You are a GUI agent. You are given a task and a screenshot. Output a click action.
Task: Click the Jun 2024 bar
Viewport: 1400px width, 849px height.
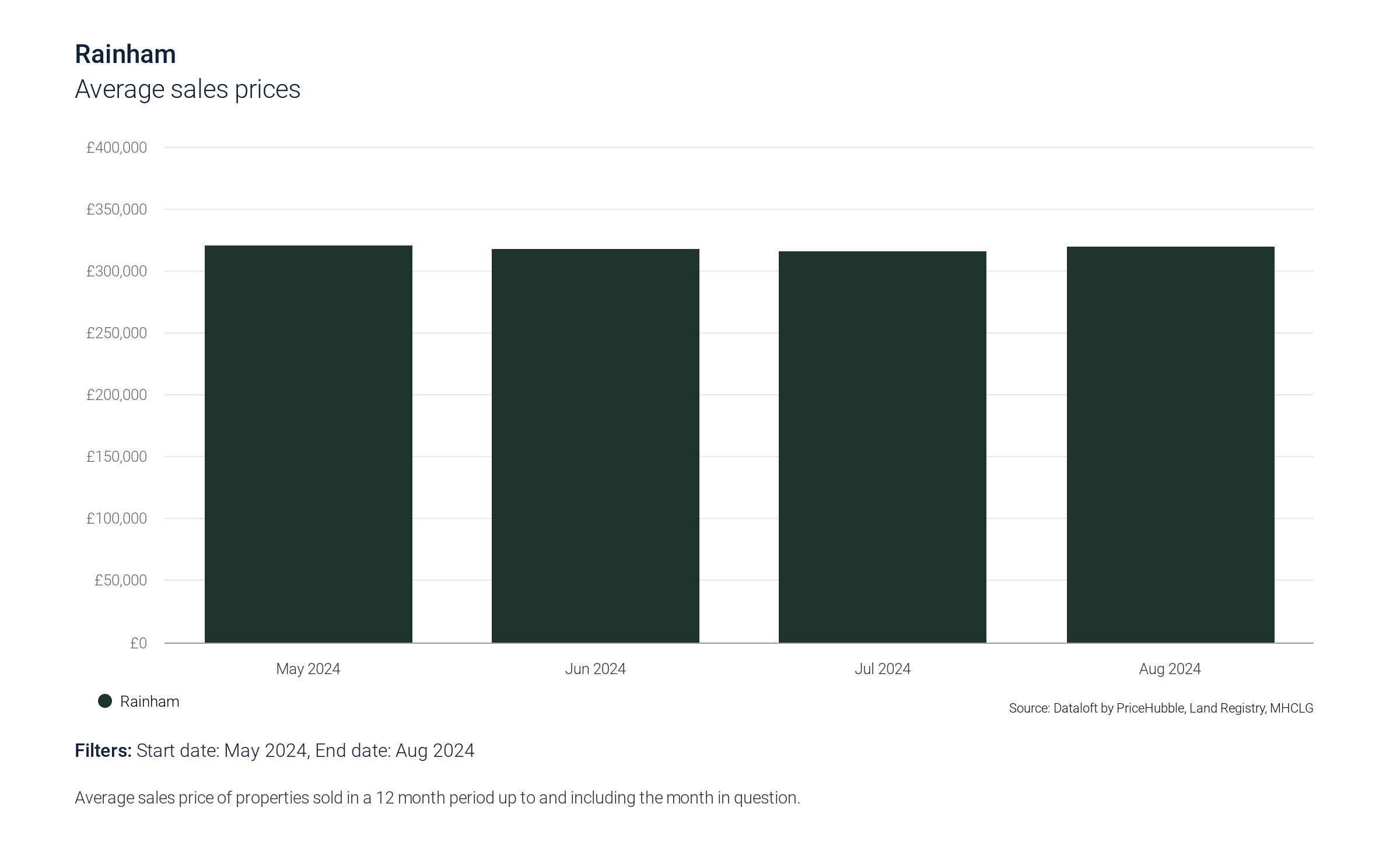(596, 446)
